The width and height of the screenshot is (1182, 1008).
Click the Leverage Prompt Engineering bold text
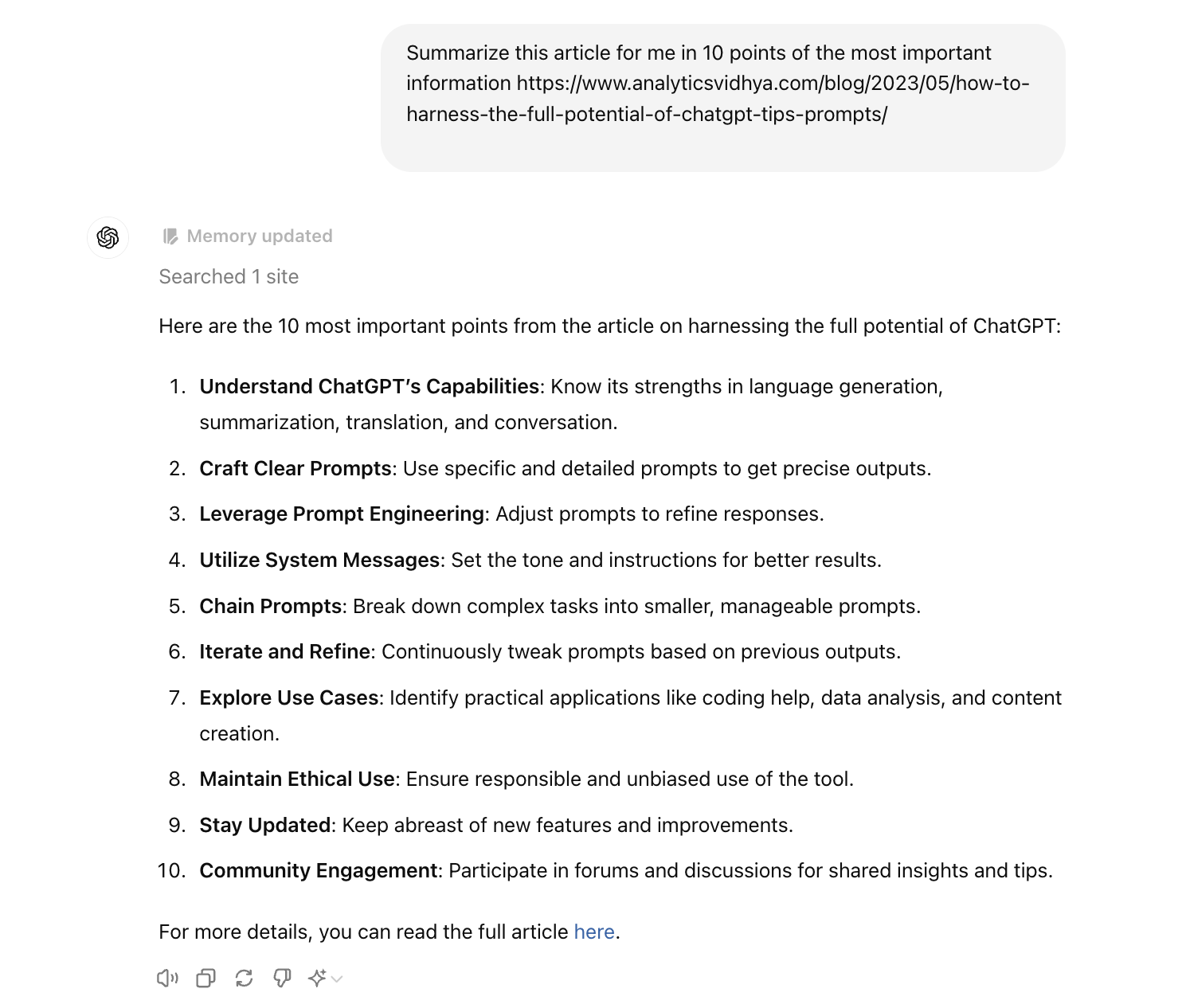(342, 514)
